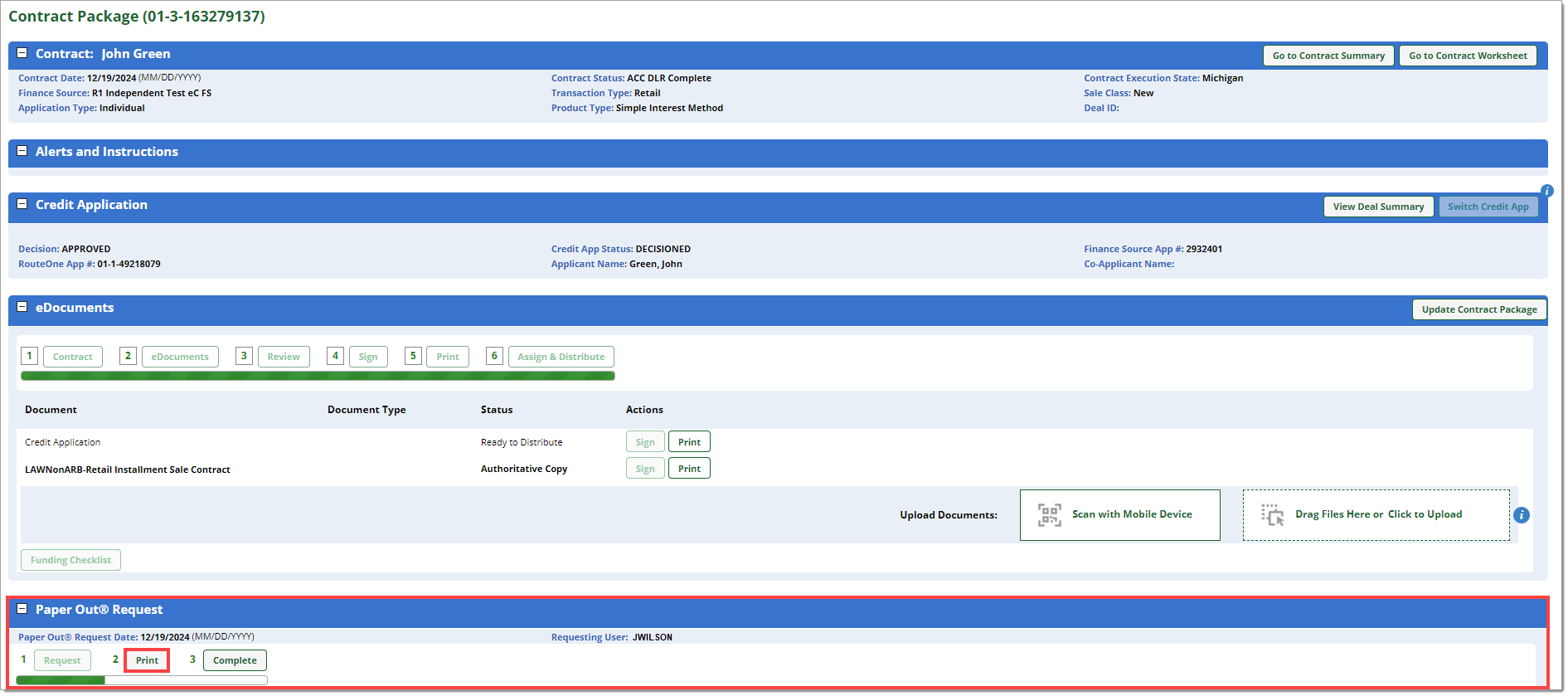
Task: Click Finance Source App number 2932401
Action: point(1204,249)
